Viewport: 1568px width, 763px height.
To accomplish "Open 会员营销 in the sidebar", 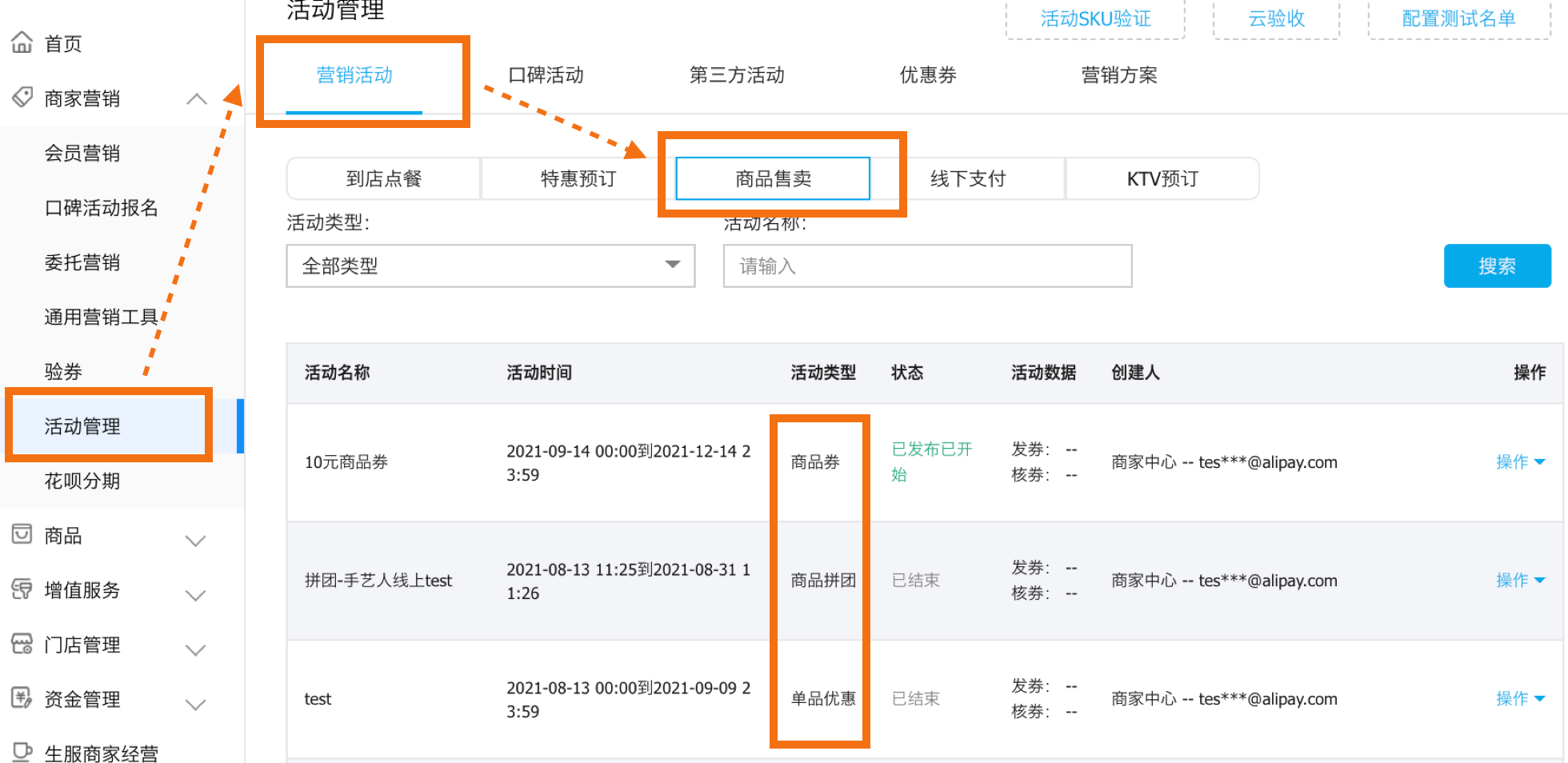I will (x=82, y=153).
